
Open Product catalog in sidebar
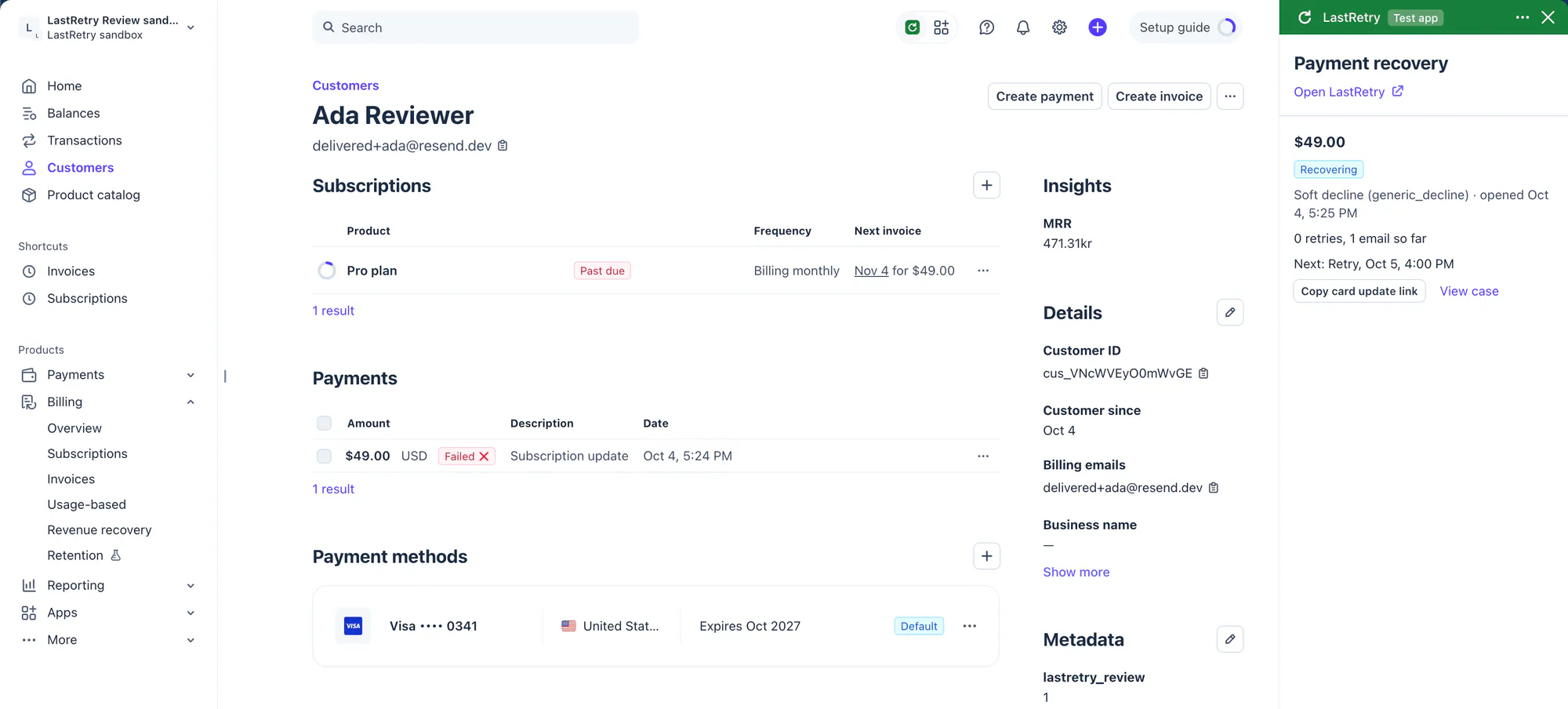click(x=93, y=195)
